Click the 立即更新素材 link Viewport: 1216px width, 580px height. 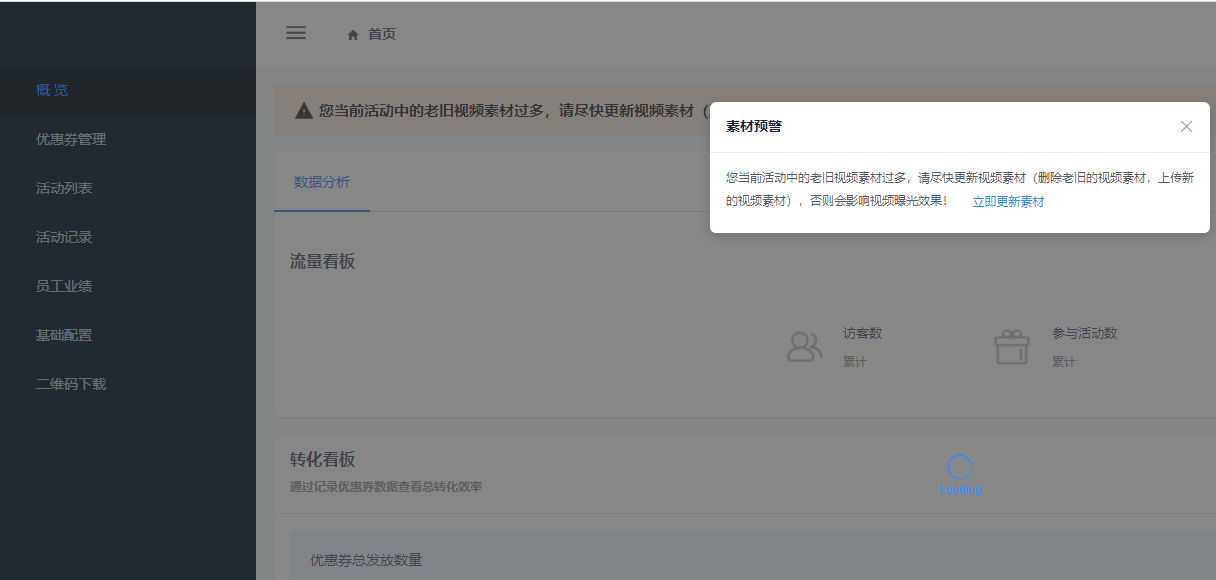[x=1008, y=202]
